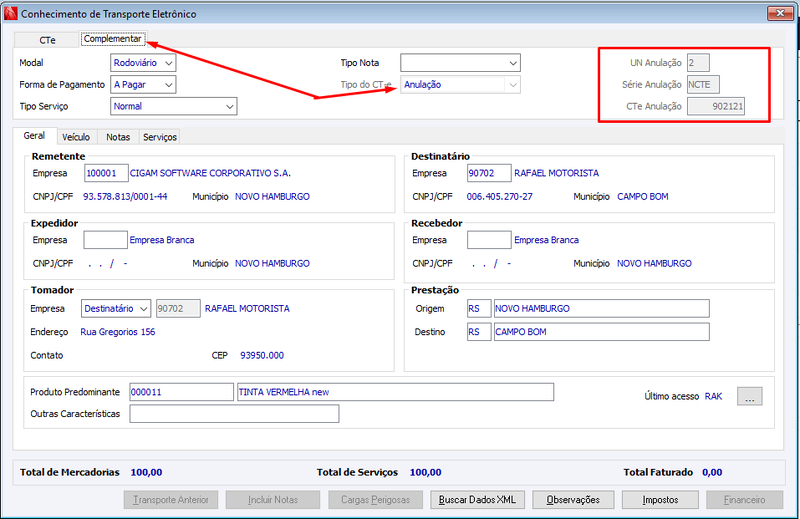Open the Serviços tab

pyautogui.click(x=160, y=137)
